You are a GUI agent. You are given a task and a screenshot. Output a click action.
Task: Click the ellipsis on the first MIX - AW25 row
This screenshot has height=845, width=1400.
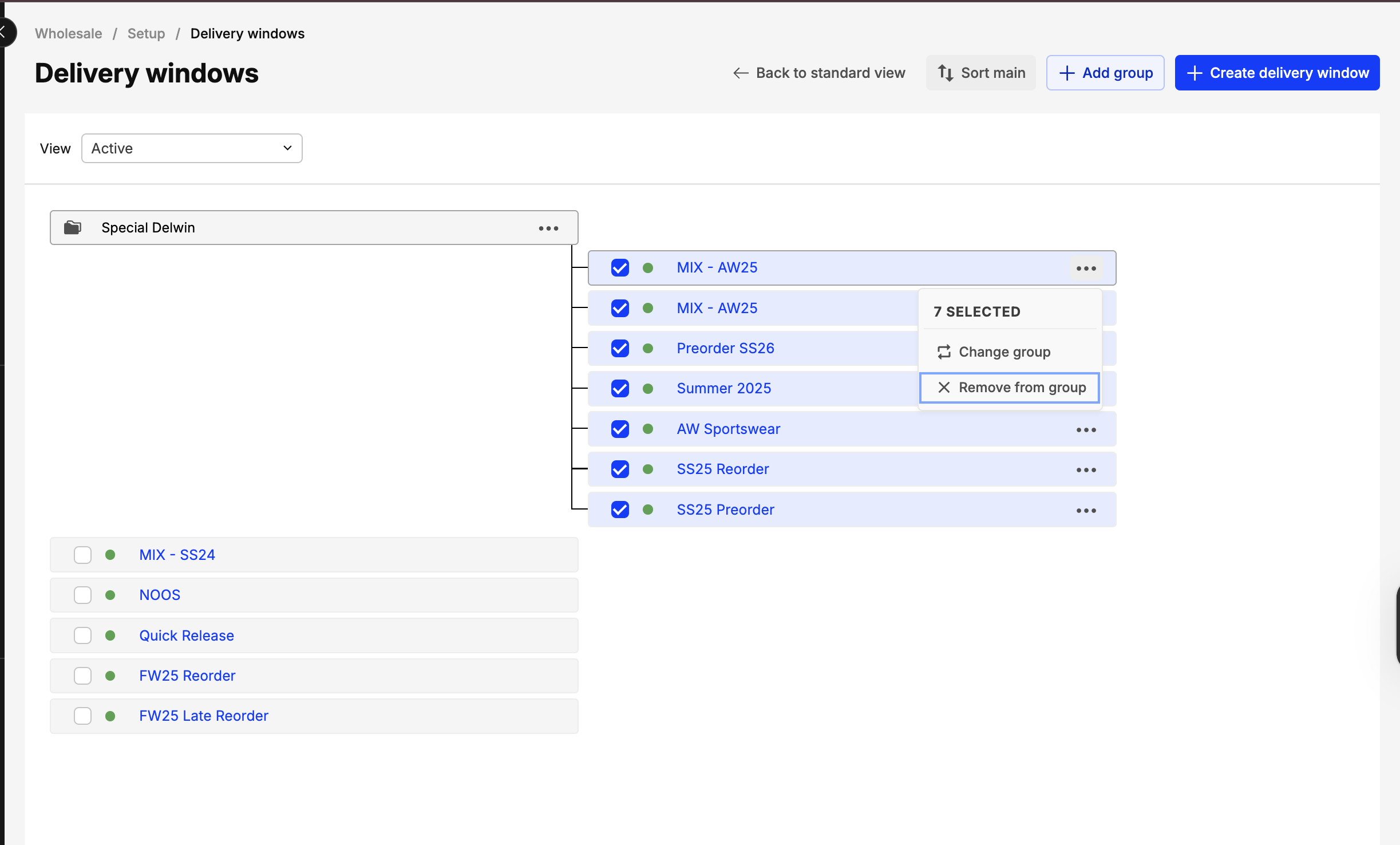tap(1086, 268)
